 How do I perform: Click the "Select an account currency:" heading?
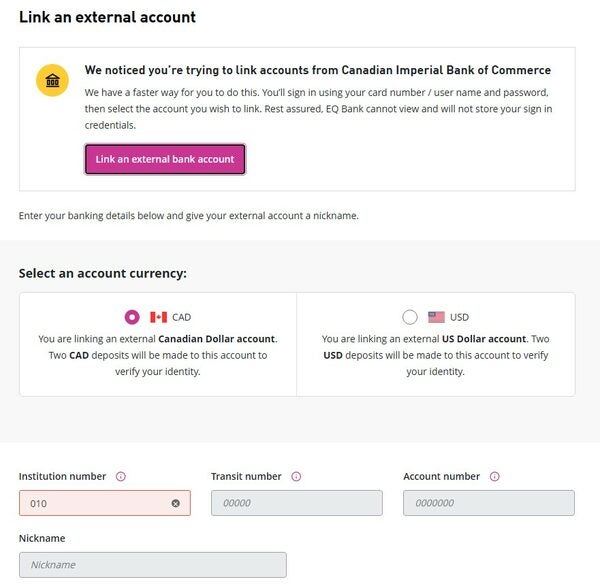(103, 273)
